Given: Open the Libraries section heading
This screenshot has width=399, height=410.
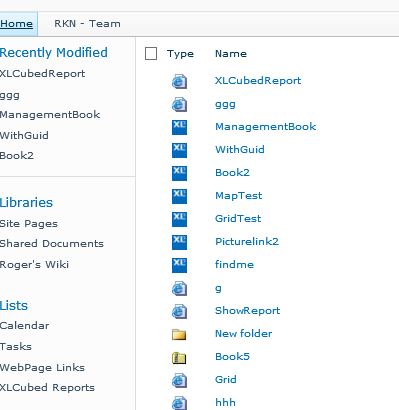Looking at the screenshot, I should 26,202.
